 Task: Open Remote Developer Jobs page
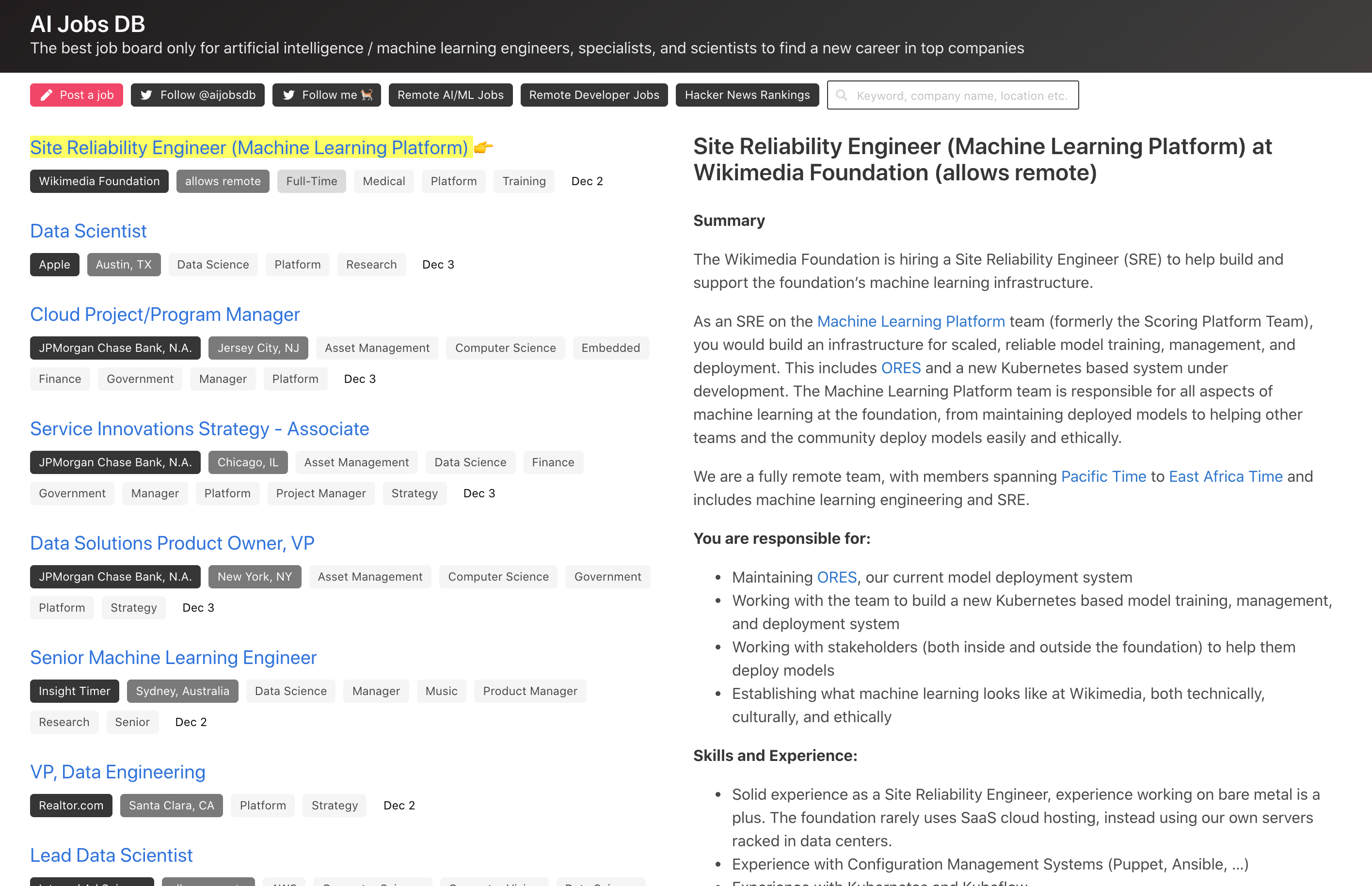(x=593, y=95)
